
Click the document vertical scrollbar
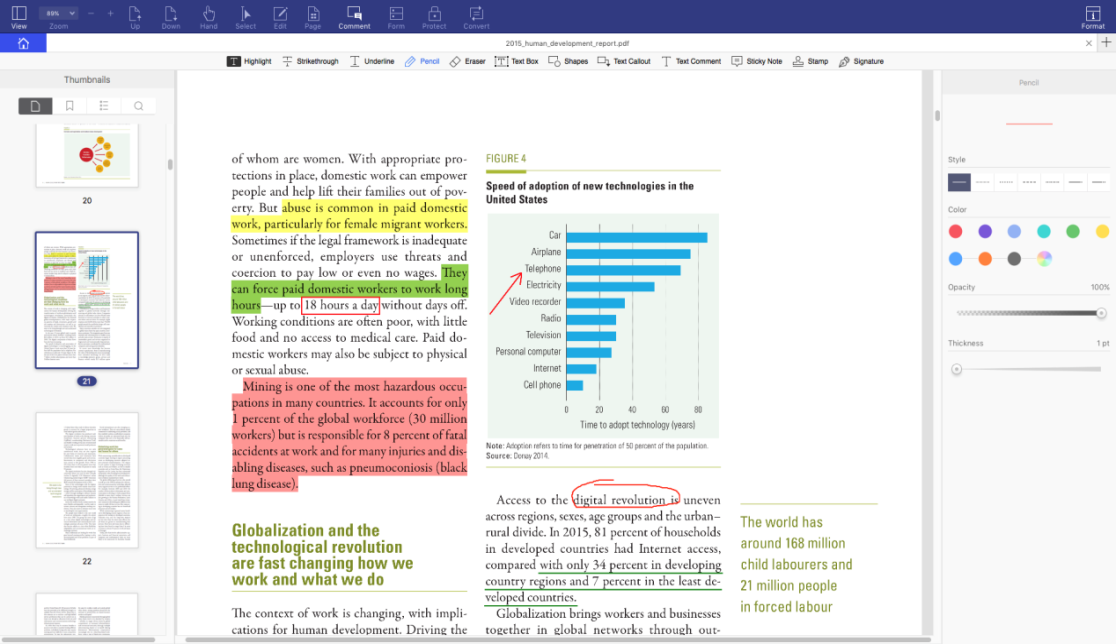937,115
